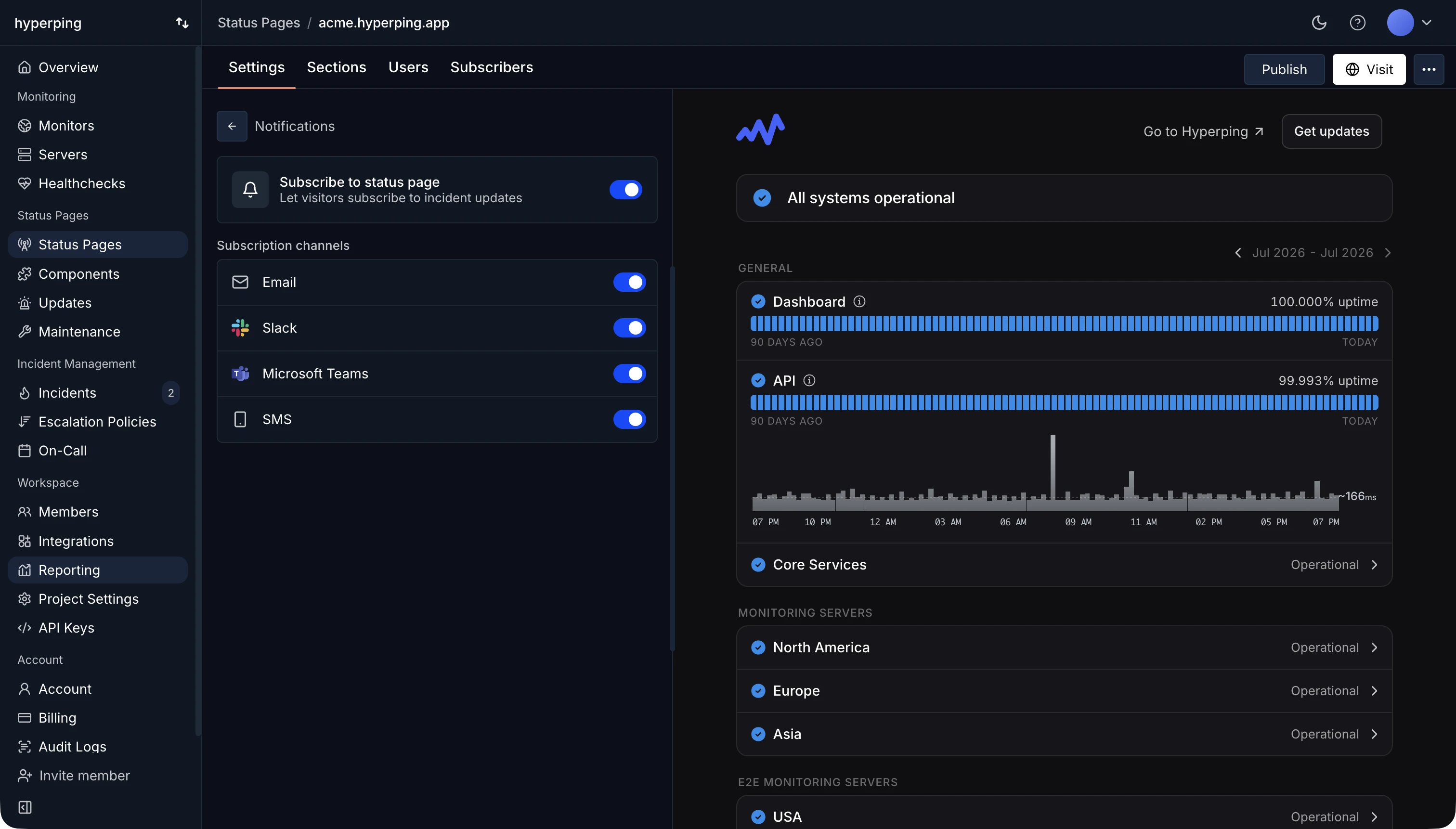Click the Publish button
This screenshot has height=829, width=1456.
coord(1284,69)
